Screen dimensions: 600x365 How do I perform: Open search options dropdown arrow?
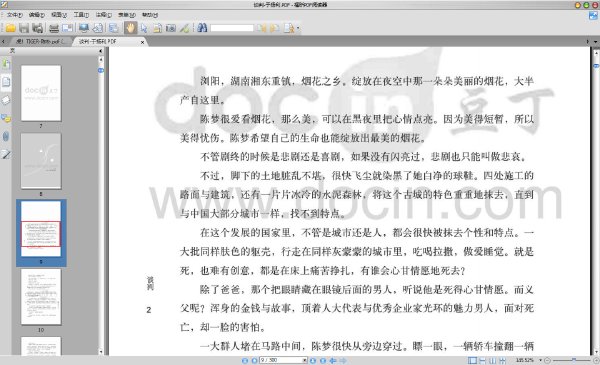298,28
